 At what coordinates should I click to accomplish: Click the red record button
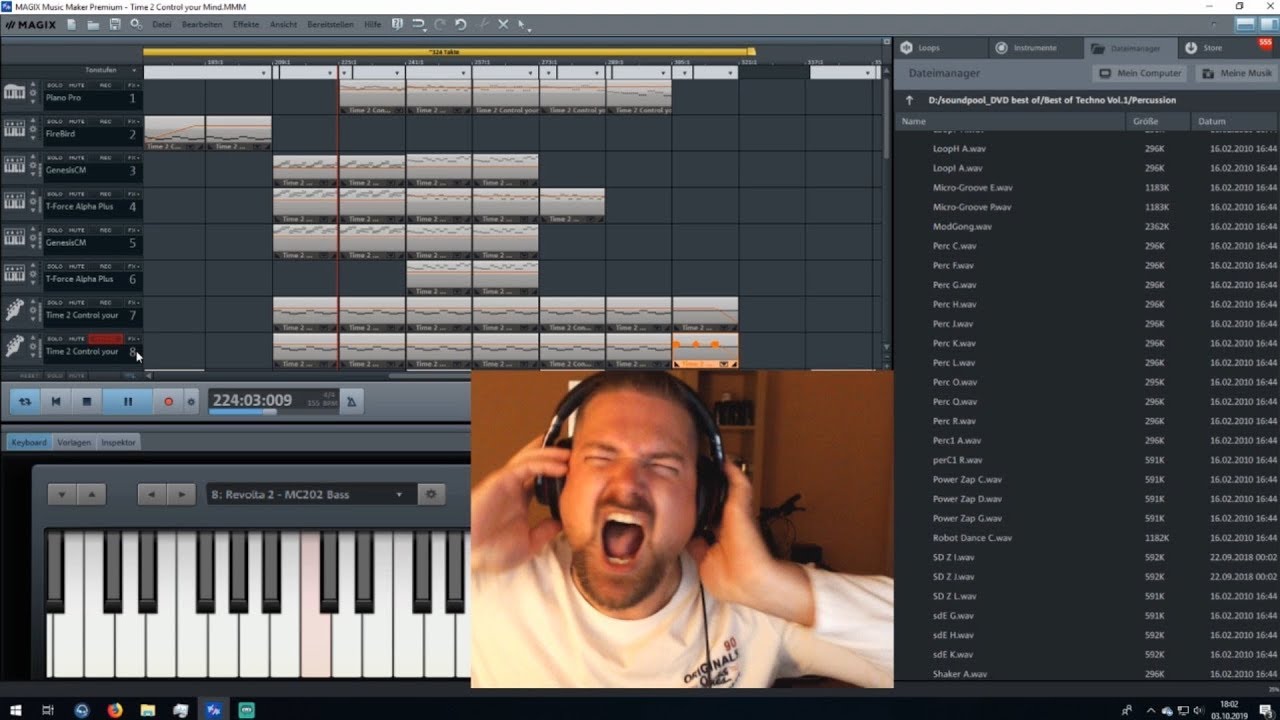click(x=168, y=402)
